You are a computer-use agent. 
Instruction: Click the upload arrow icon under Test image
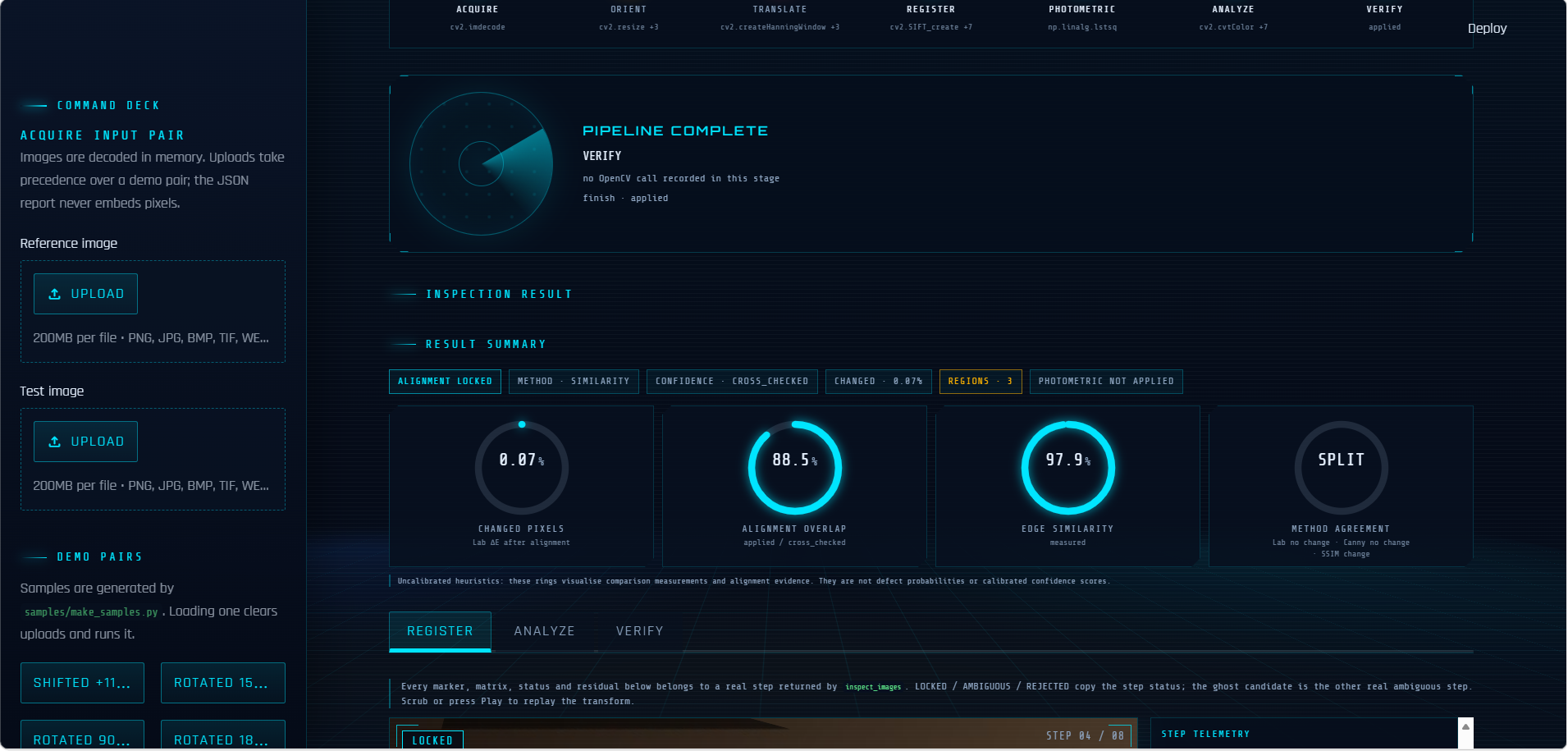click(x=55, y=442)
